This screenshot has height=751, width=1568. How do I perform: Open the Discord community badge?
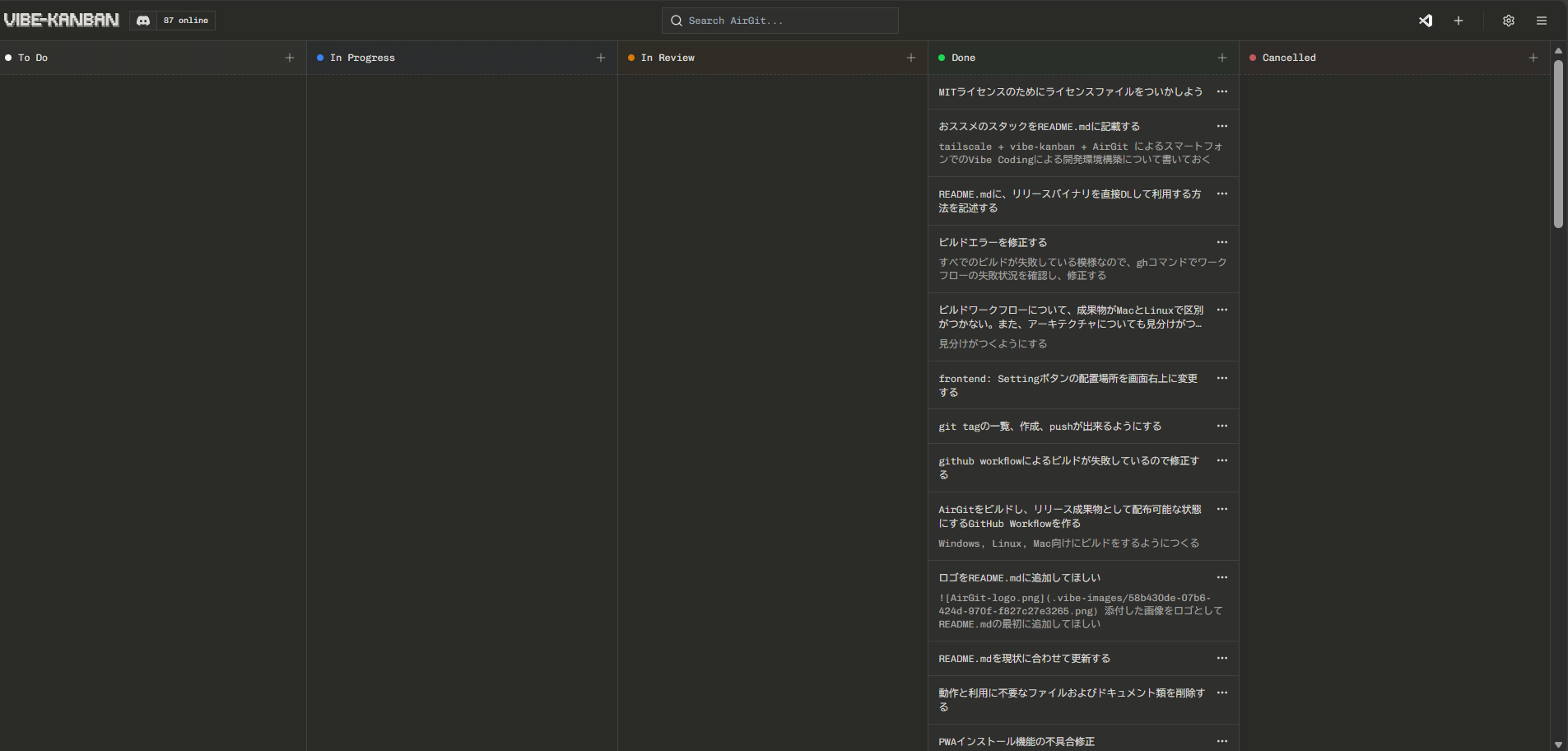point(172,21)
